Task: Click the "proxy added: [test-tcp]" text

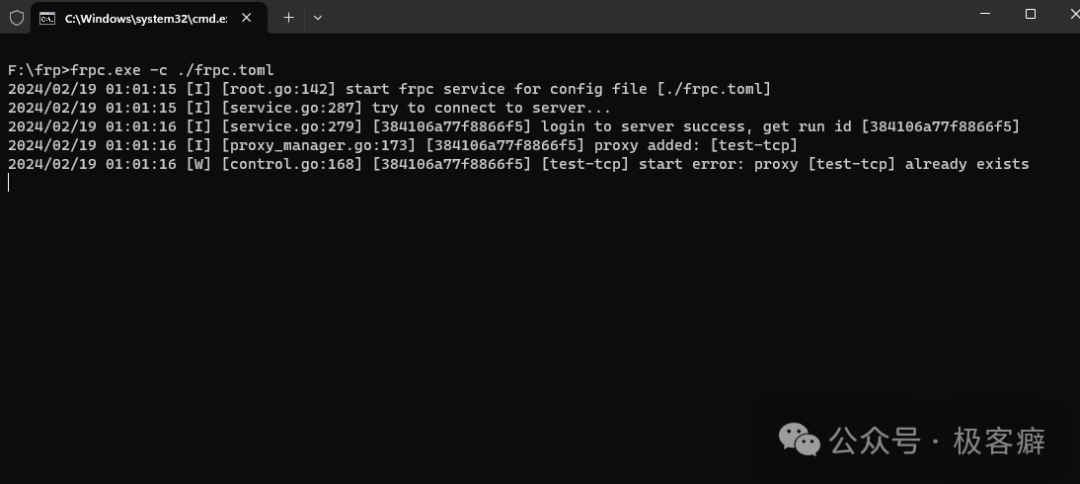Action: [696, 145]
